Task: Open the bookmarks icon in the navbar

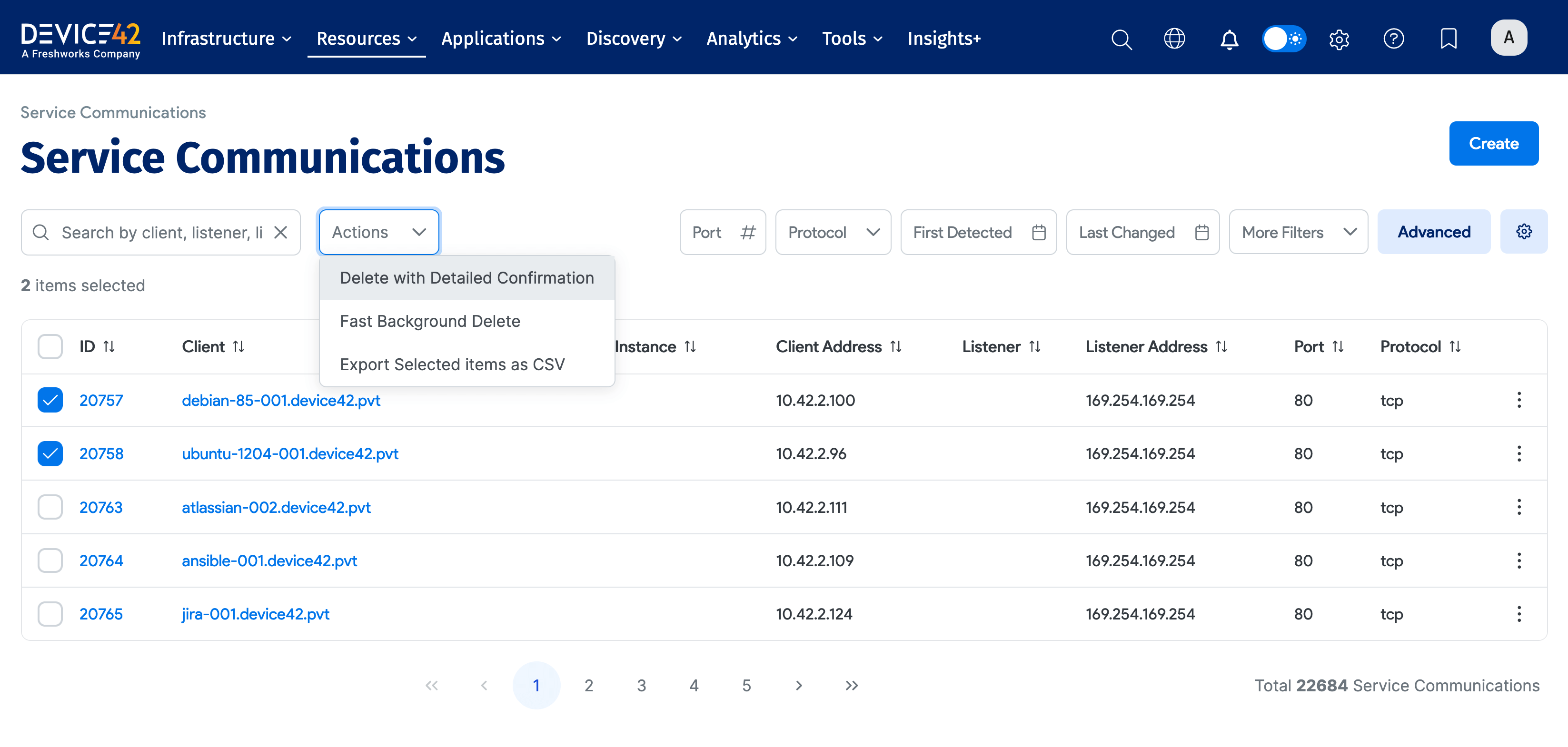Action: [1448, 39]
